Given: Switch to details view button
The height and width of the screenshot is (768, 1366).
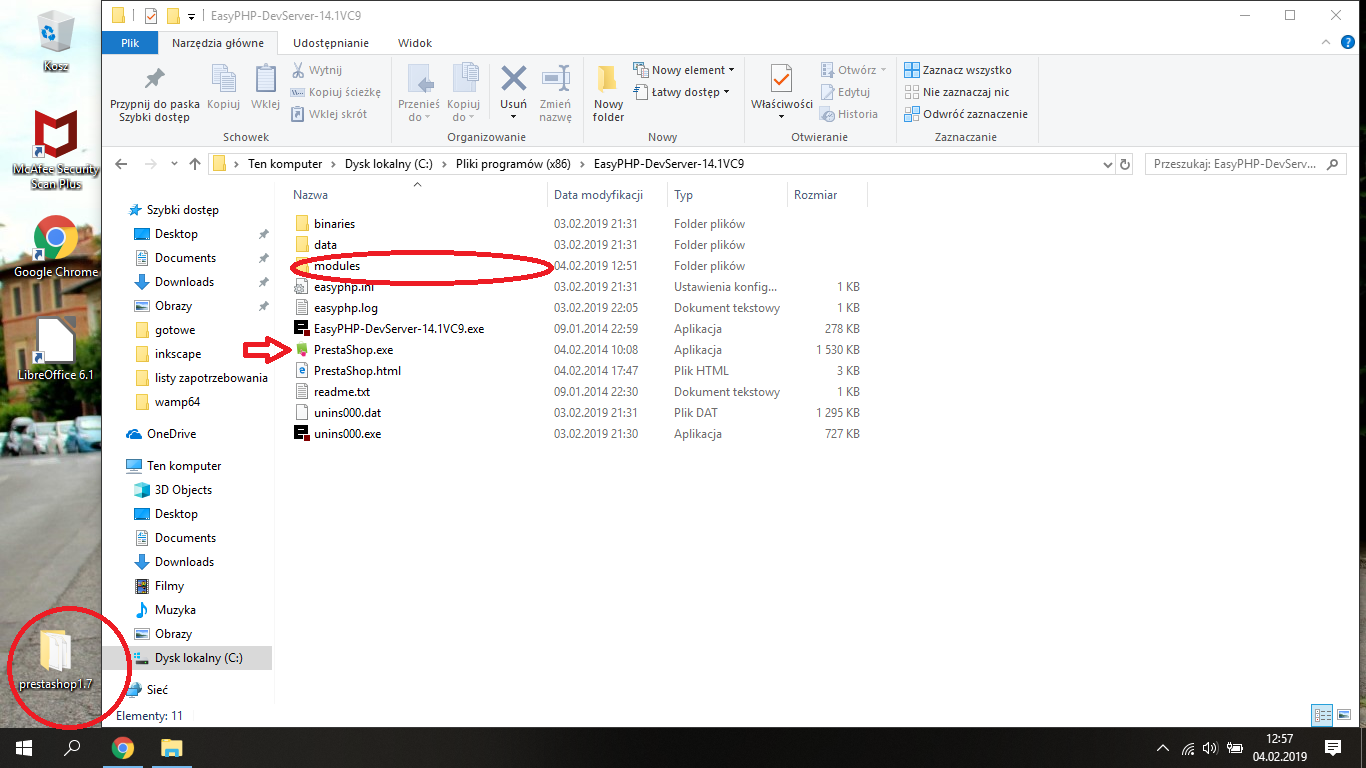Looking at the screenshot, I should (x=1322, y=715).
